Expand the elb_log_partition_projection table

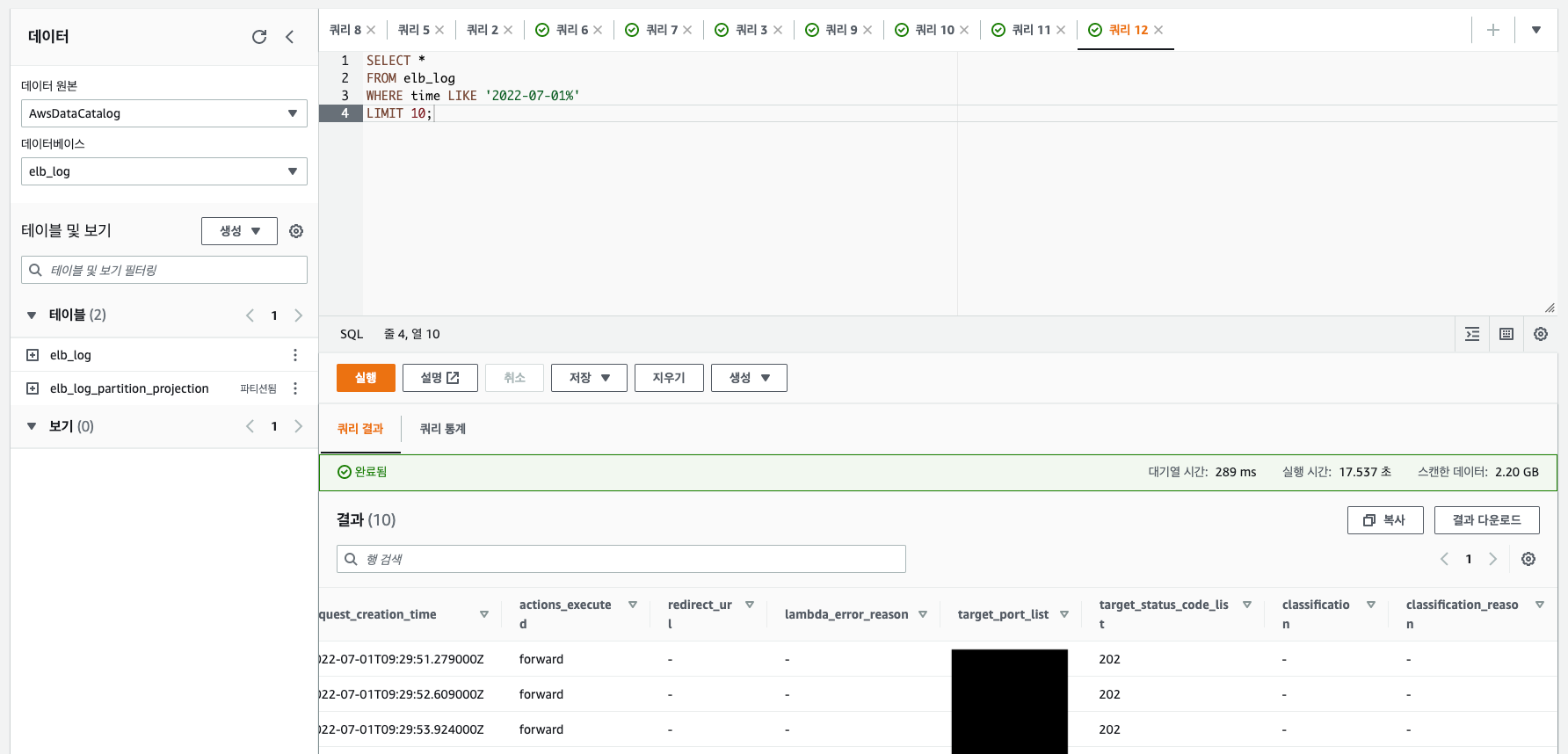[33, 388]
